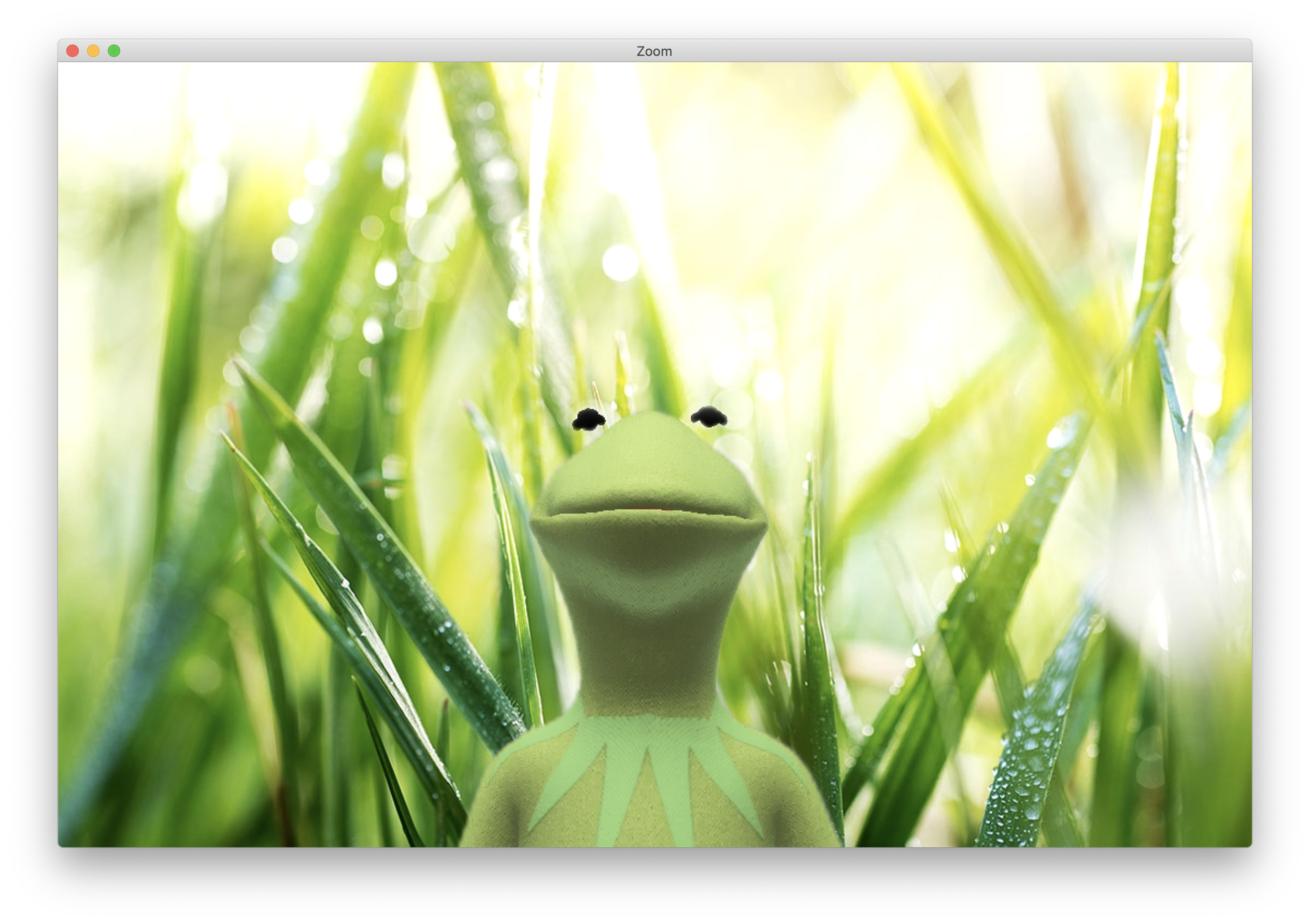This screenshot has height=924, width=1310.
Task: Close the Zoom window with the red button
Action: [73, 51]
